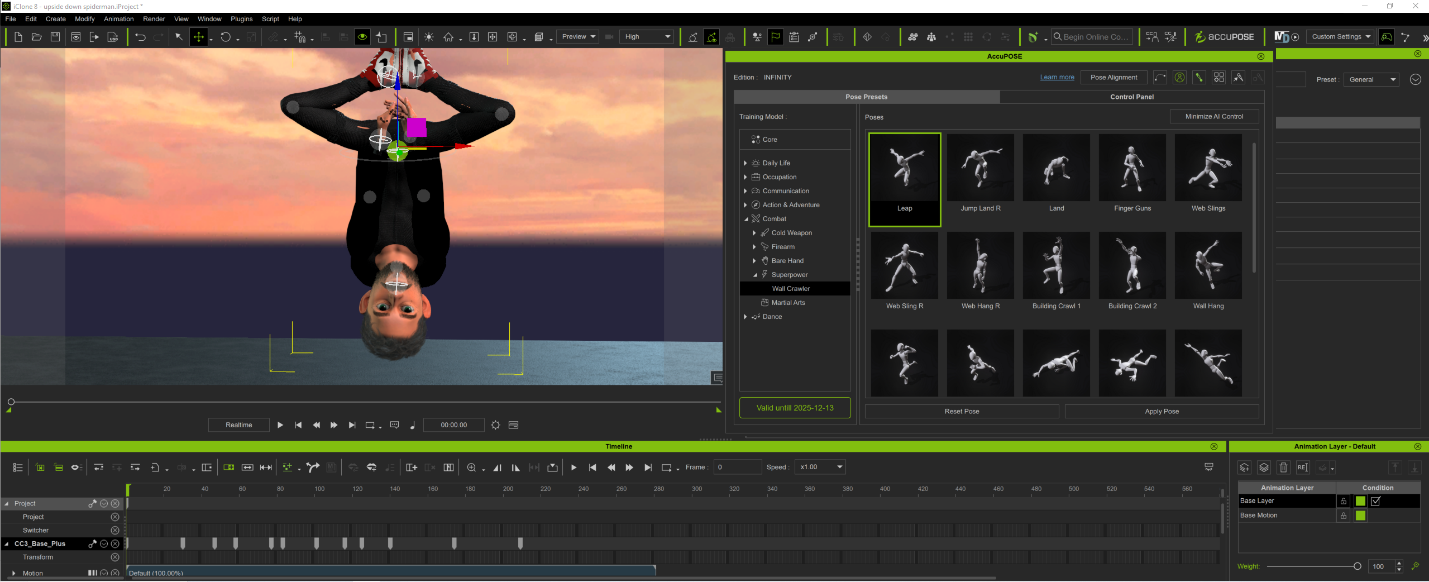Play the animation in the Timeline toolbar
This screenshot has width=1429, height=582.
coord(573,467)
